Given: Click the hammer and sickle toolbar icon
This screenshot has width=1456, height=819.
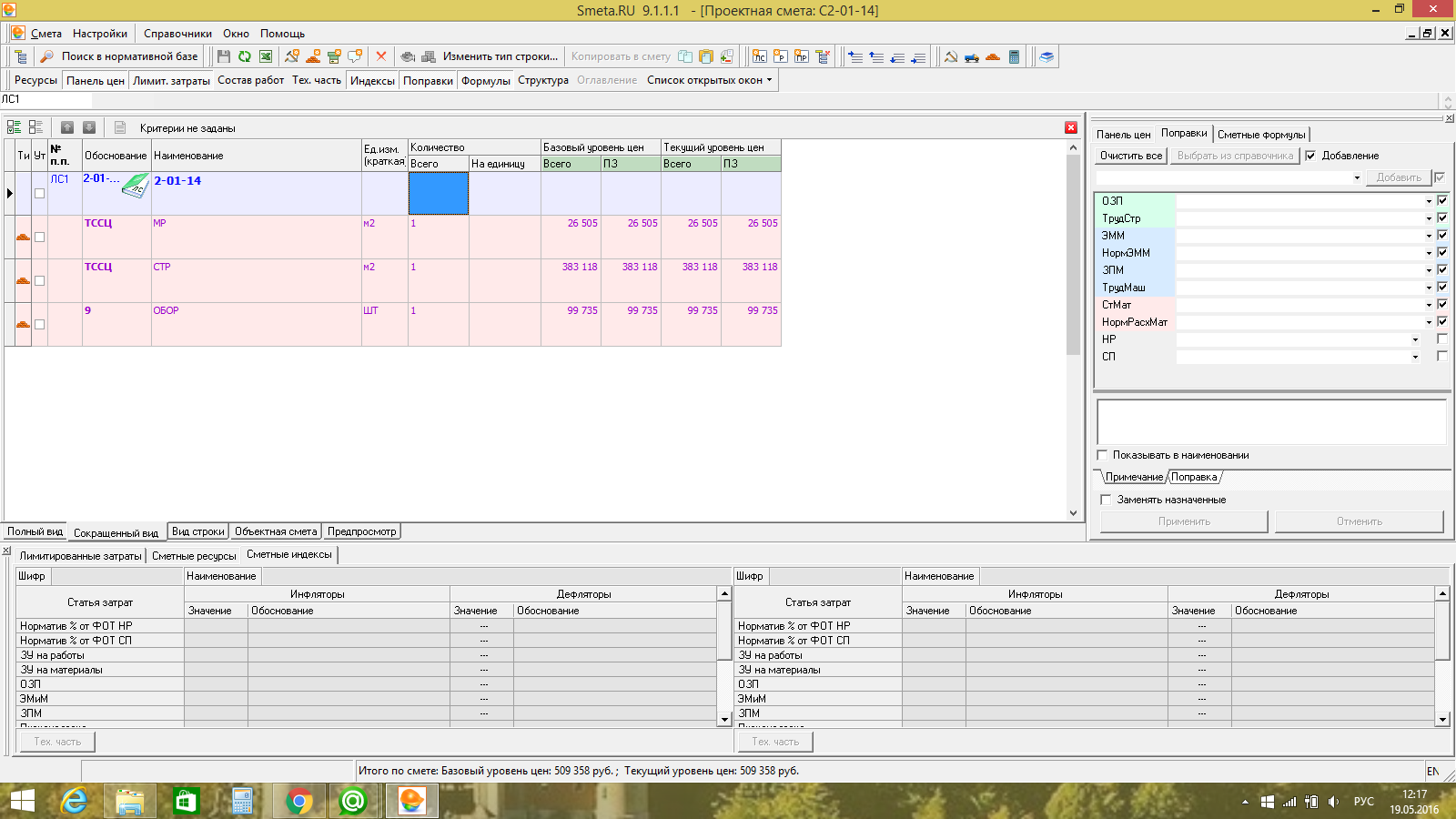Looking at the screenshot, I should pos(951,56).
